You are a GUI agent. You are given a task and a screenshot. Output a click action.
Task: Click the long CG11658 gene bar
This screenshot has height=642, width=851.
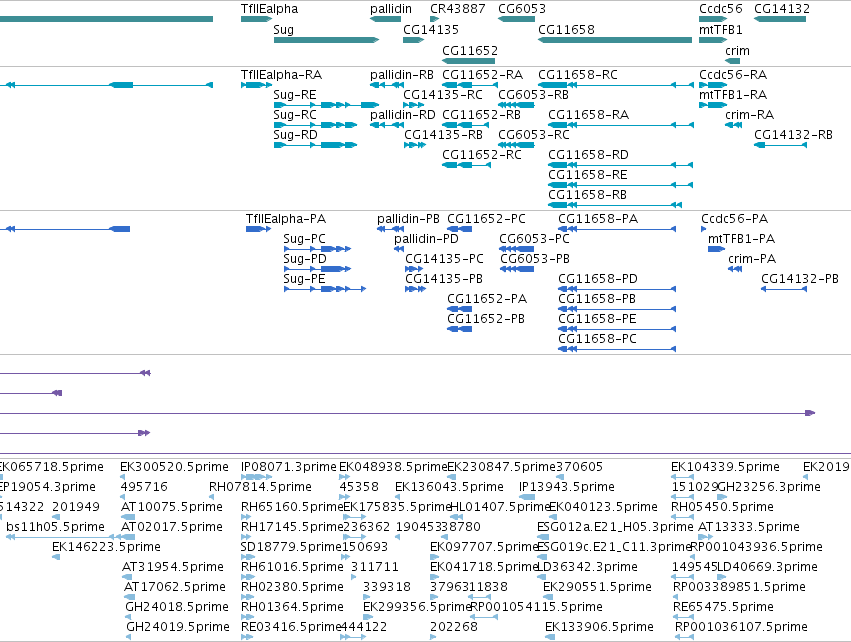click(615, 40)
